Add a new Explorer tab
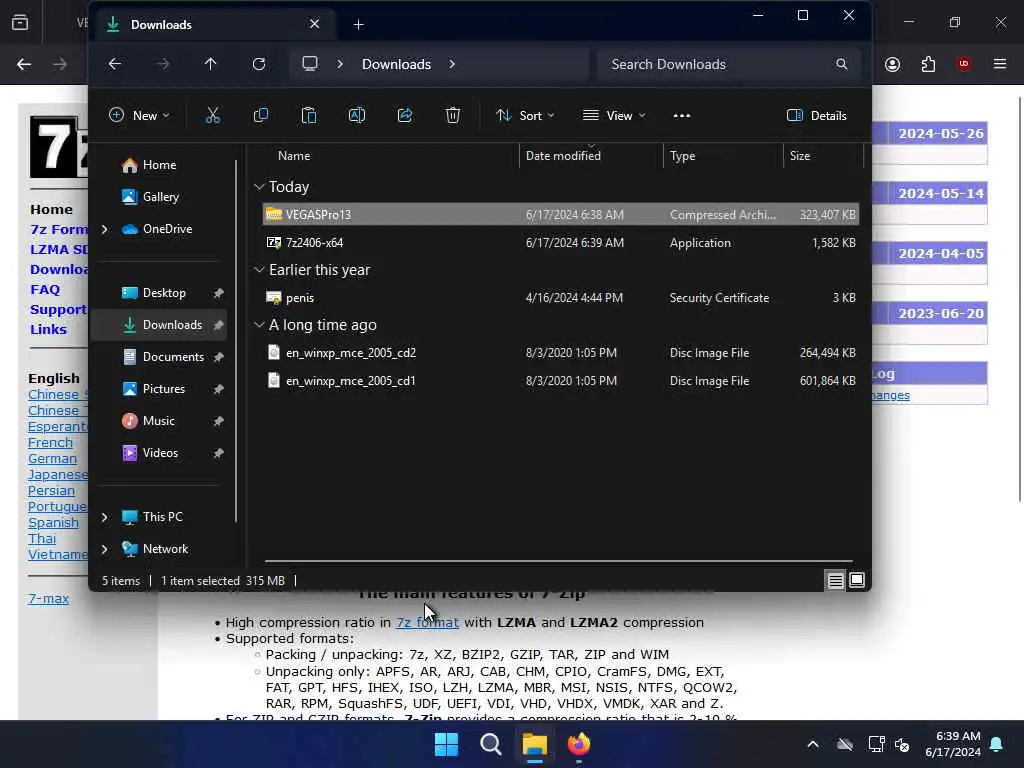 (x=359, y=25)
